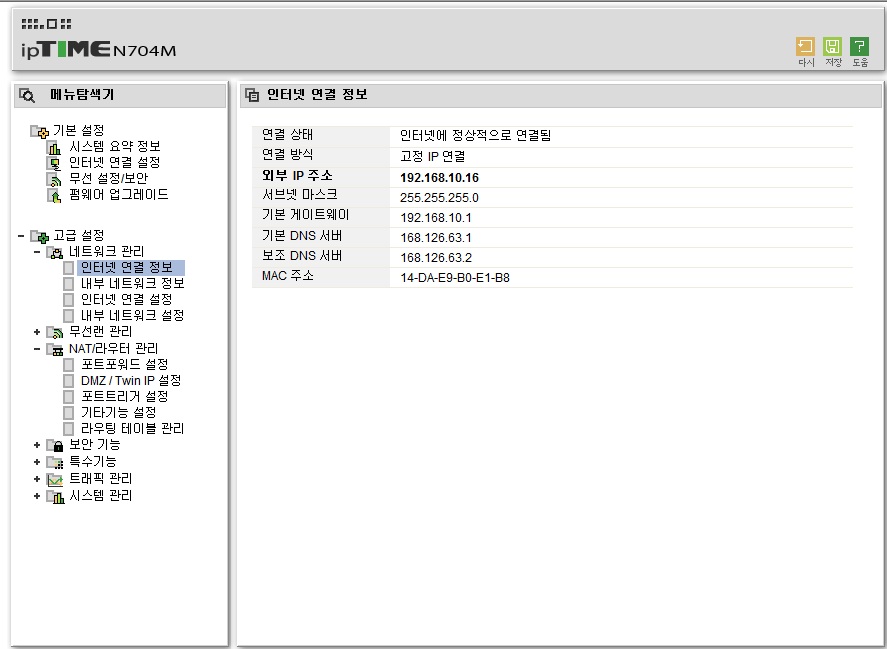Image resolution: width=887 pixels, height=649 pixels.
Task: Open 포트트리거 설정
Action: tap(124, 396)
